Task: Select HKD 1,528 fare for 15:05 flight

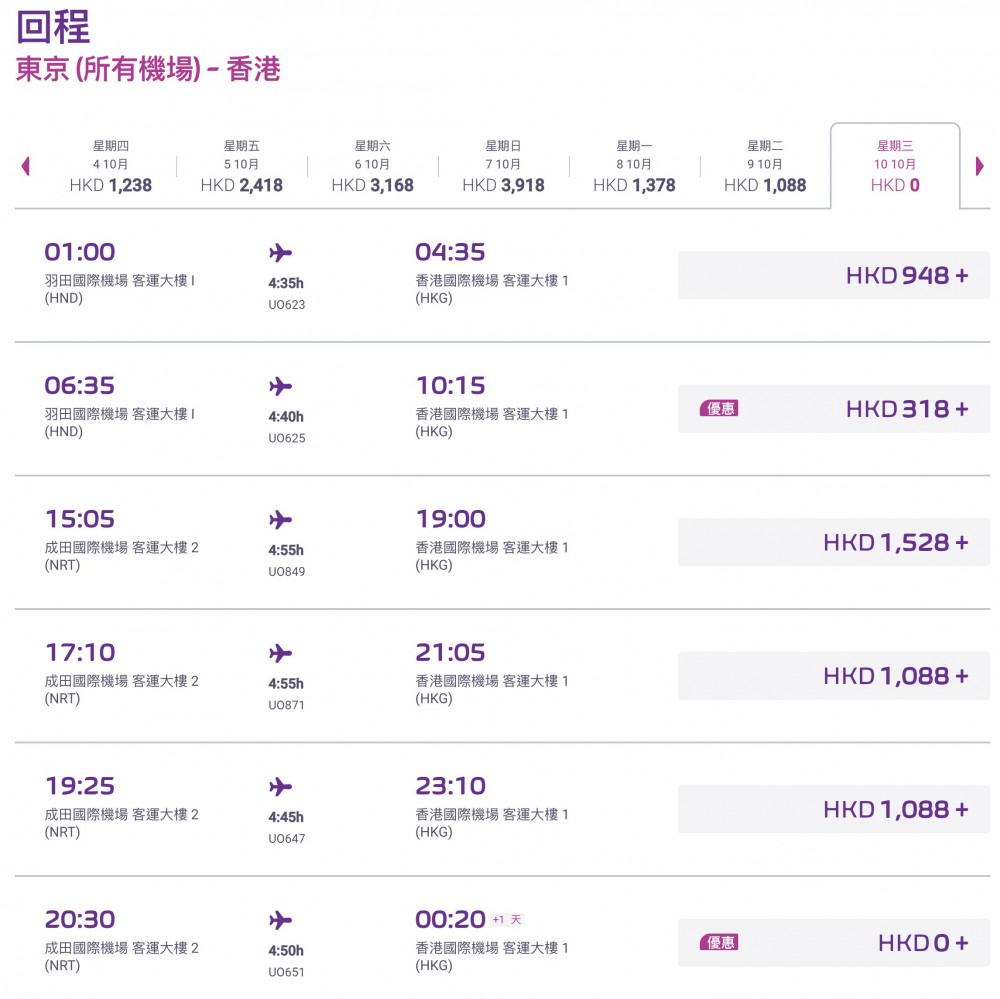Action: (833, 542)
